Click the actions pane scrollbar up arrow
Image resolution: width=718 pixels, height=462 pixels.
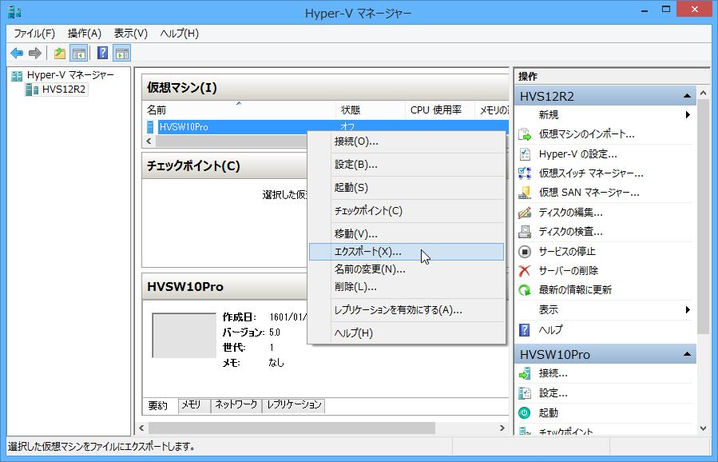[x=703, y=93]
